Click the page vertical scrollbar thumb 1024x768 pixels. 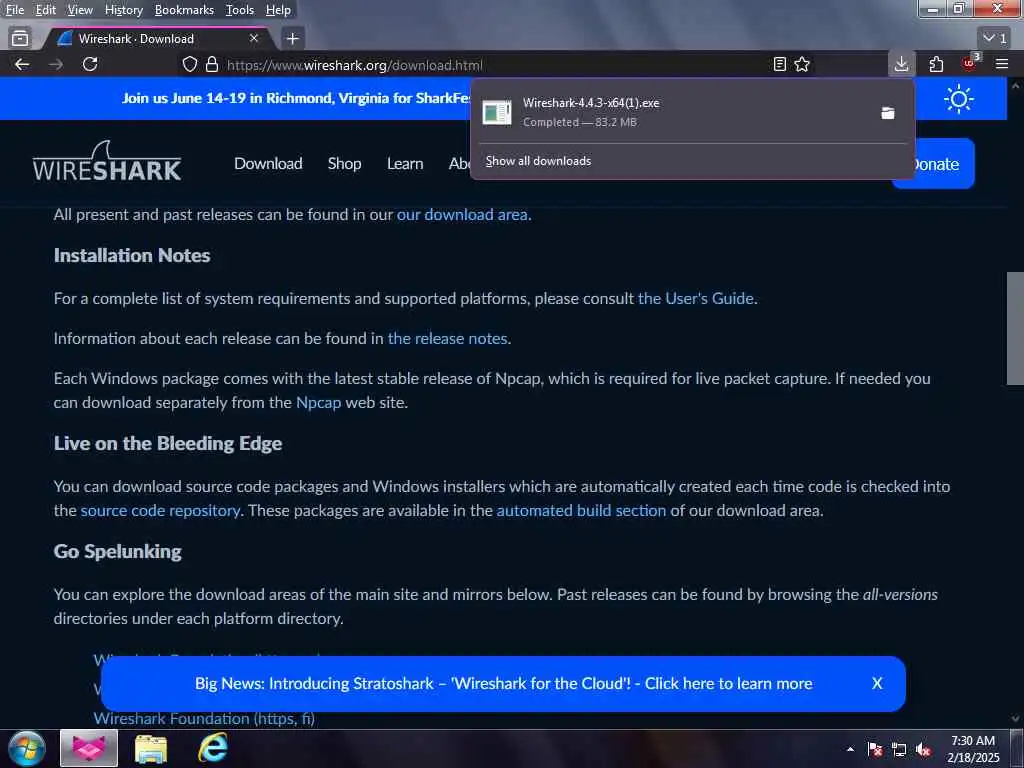point(1015,328)
